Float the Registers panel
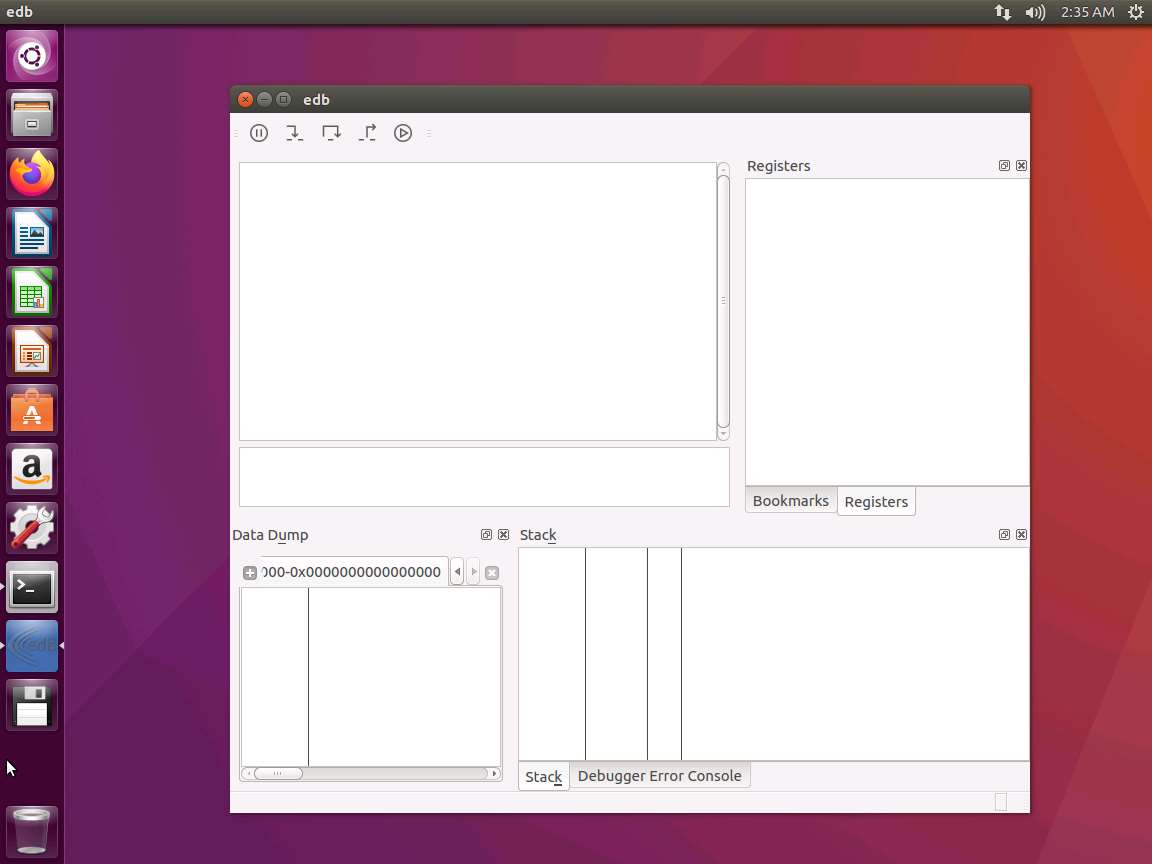1152x864 pixels. tap(1004, 166)
